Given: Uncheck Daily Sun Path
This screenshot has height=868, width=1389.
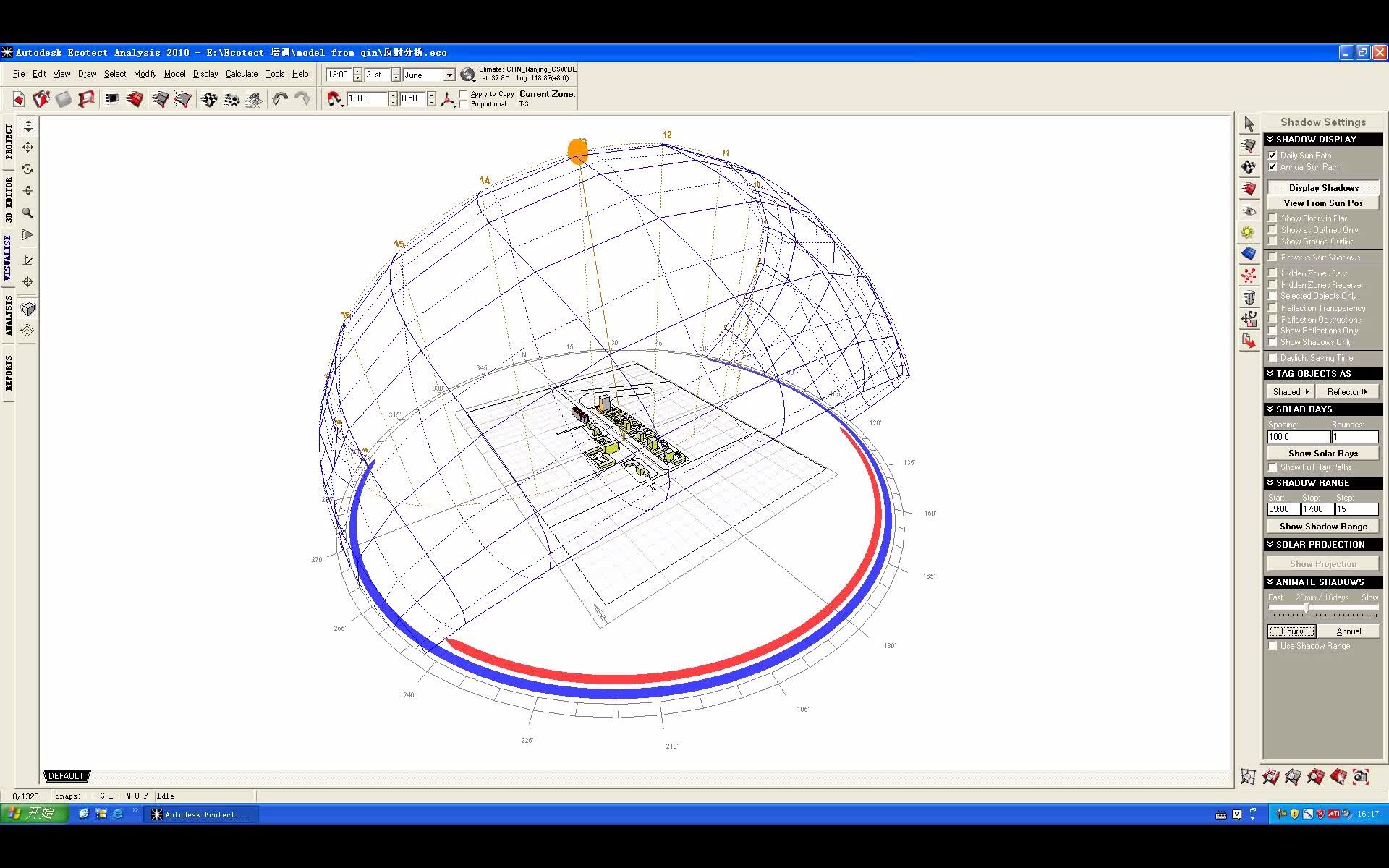Looking at the screenshot, I should (1273, 156).
